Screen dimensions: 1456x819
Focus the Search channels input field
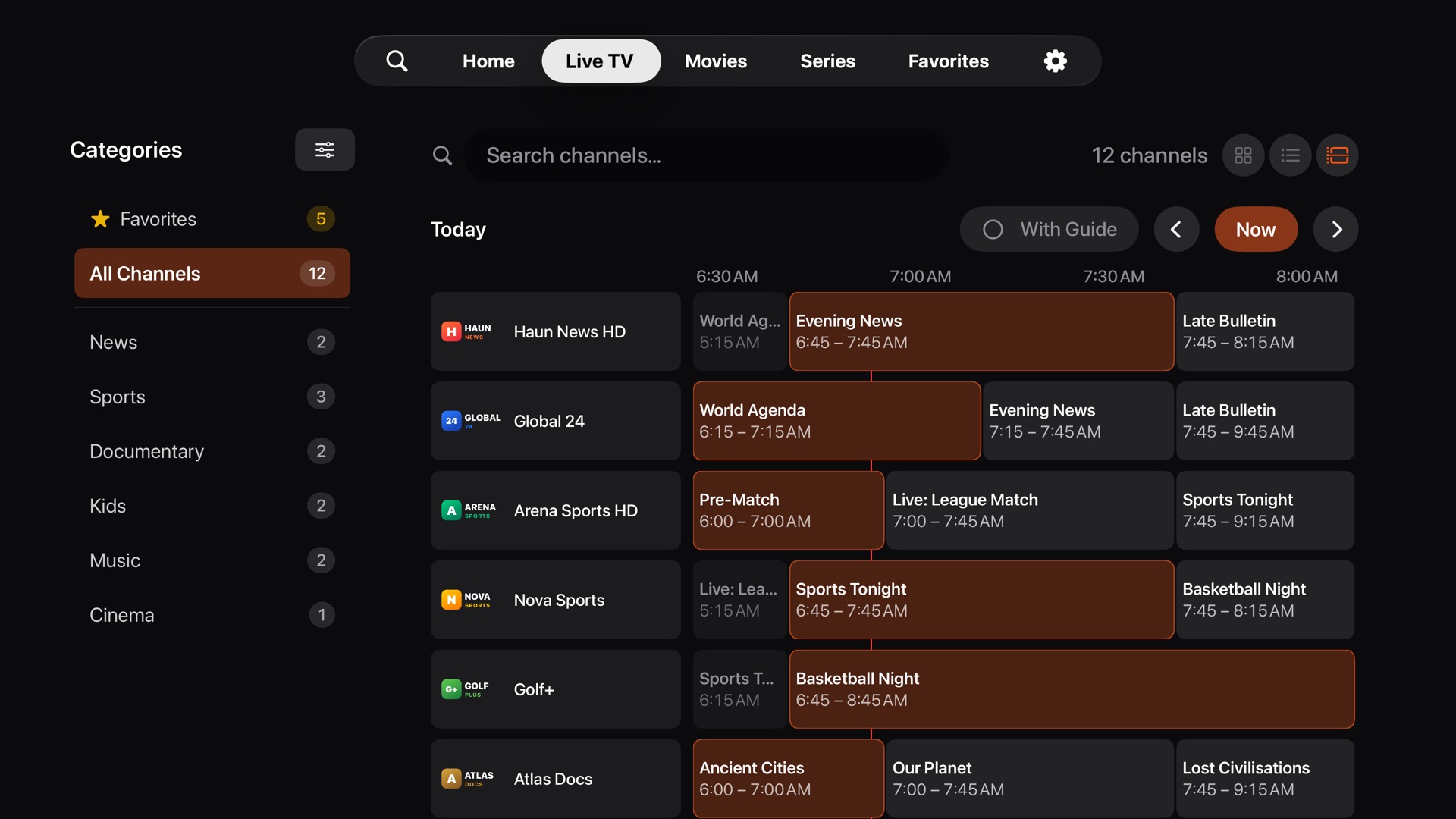tap(706, 155)
